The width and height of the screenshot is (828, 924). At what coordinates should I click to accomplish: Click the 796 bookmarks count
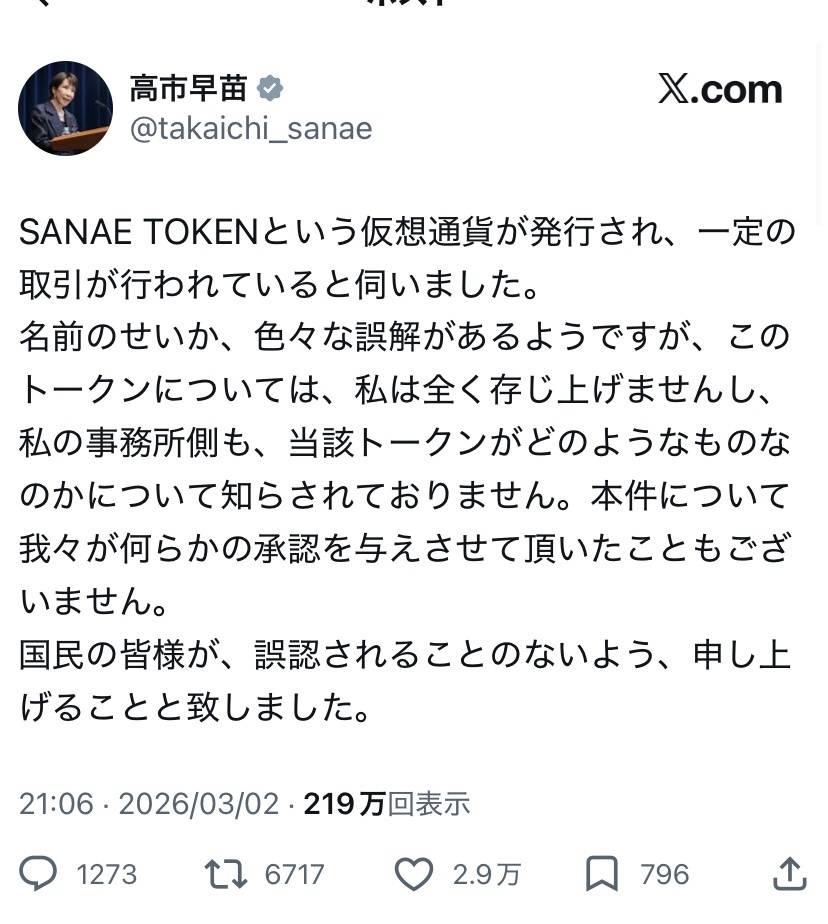pyautogui.click(x=665, y=875)
